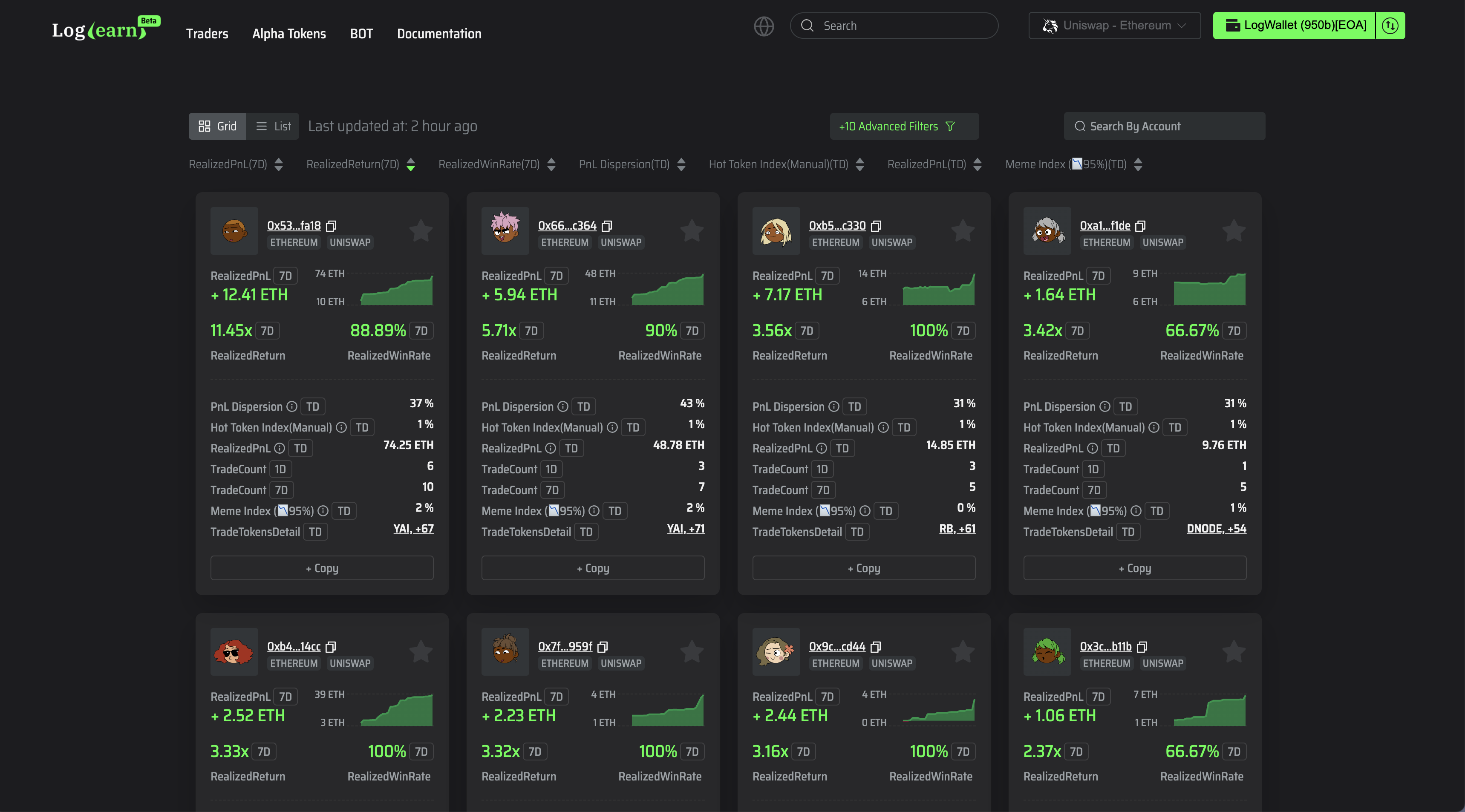Image resolution: width=1465 pixels, height=812 pixels.
Task: Switch to List view
Action: point(273,126)
